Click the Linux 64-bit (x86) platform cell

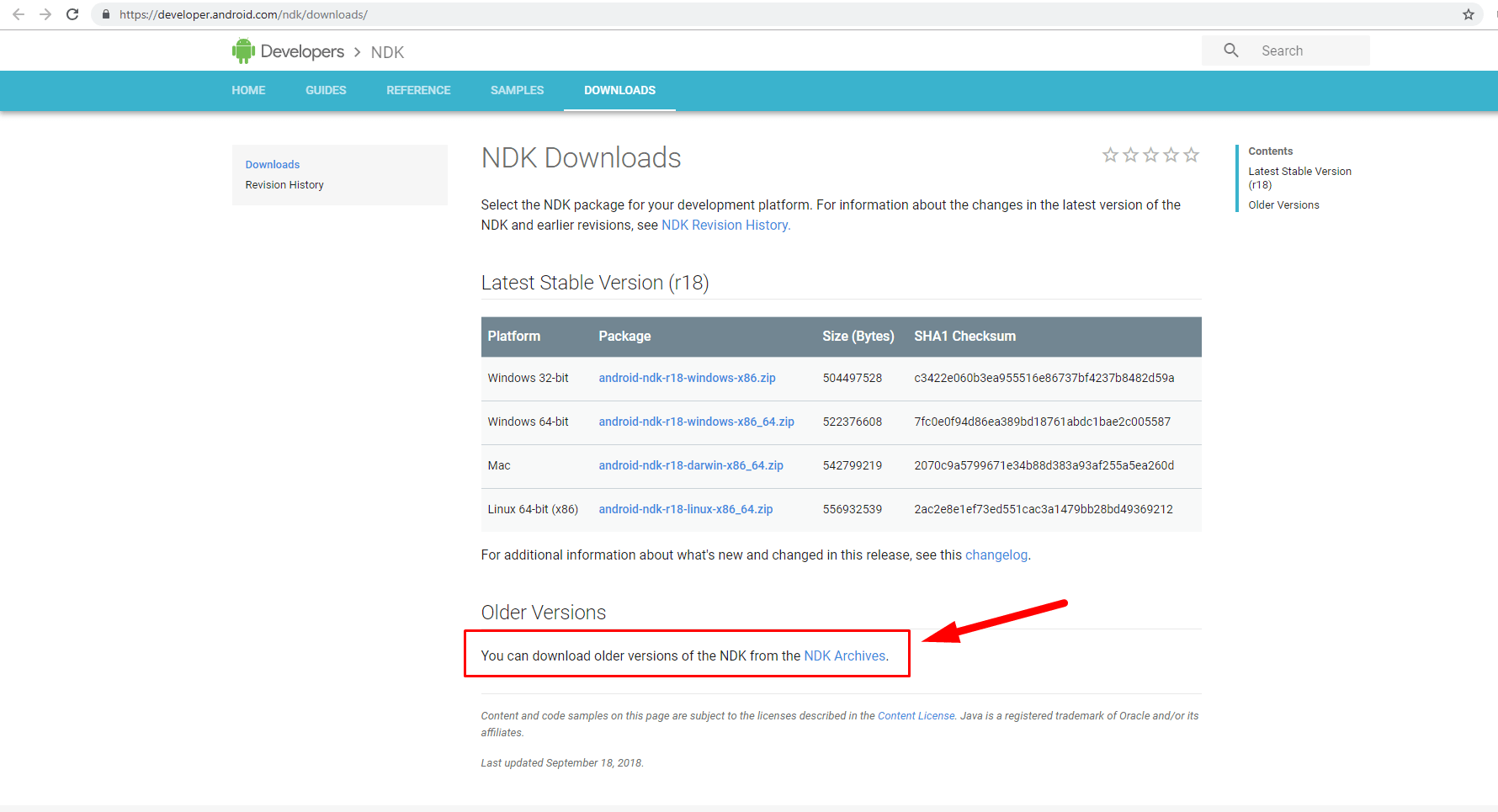(x=533, y=509)
